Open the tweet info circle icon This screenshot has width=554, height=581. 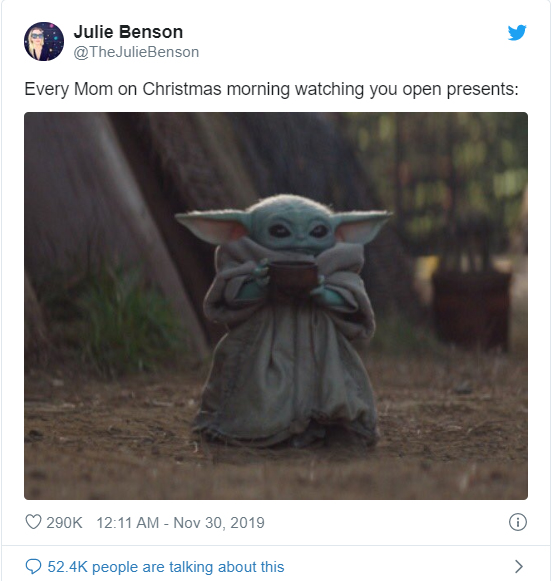pos(518,522)
